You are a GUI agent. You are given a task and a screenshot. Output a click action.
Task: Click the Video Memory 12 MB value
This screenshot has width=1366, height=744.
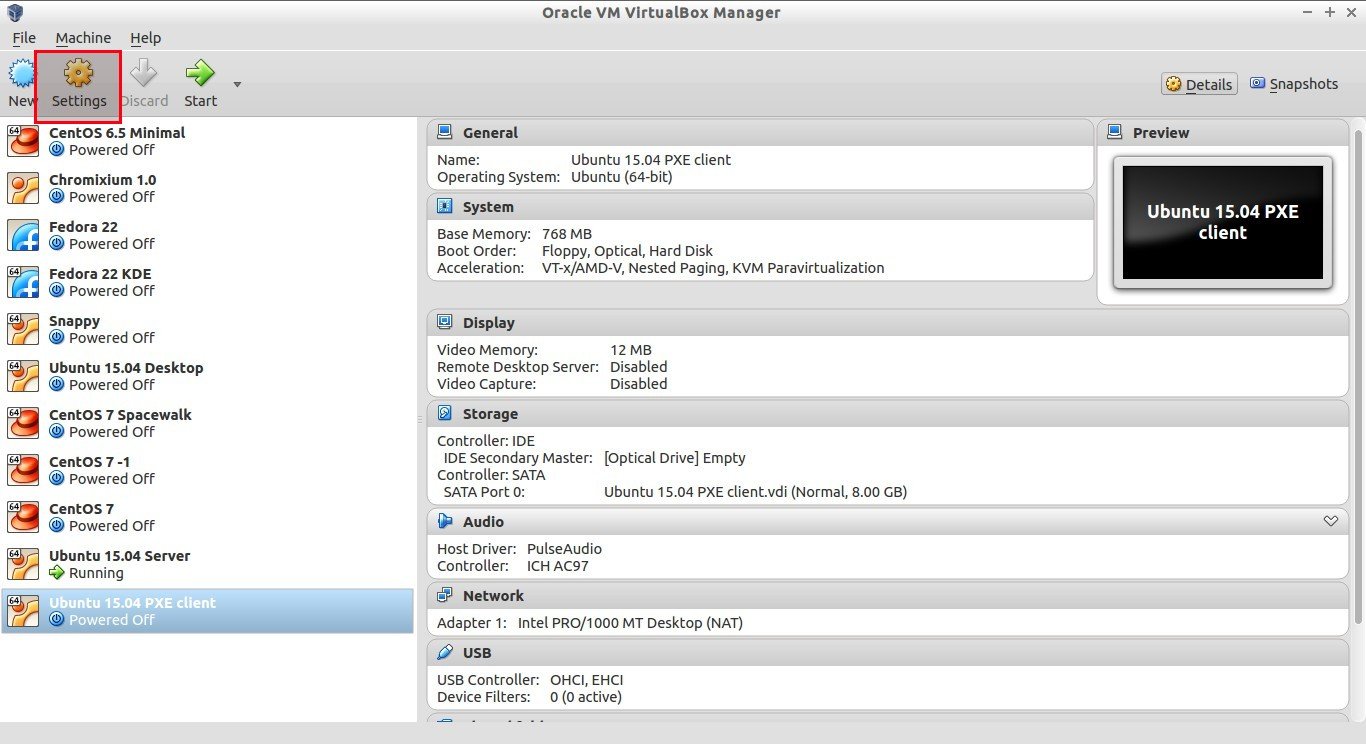631,350
